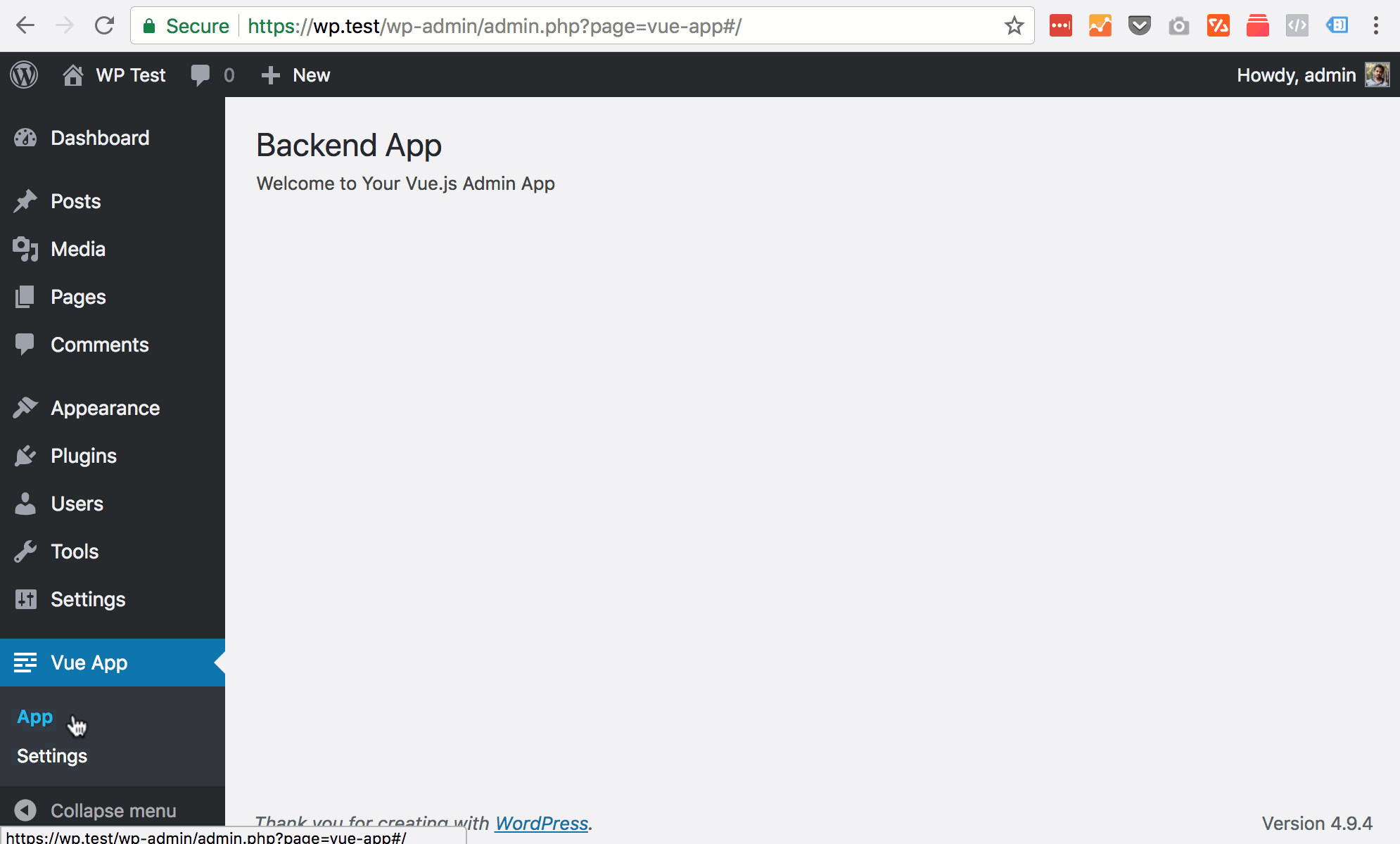
Task: Expand the WP Test site menu
Action: pos(113,75)
